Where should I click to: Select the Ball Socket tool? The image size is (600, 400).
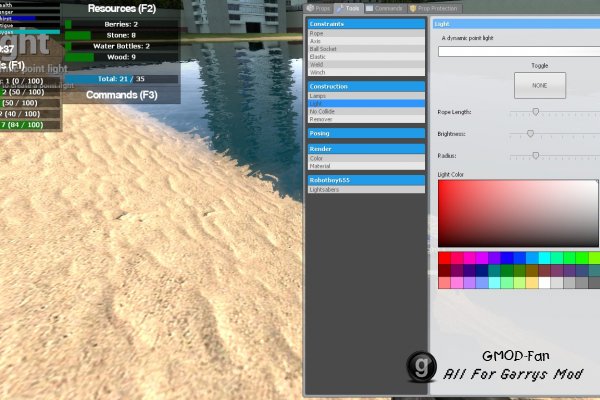pyautogui.click(x=366, y=49)
